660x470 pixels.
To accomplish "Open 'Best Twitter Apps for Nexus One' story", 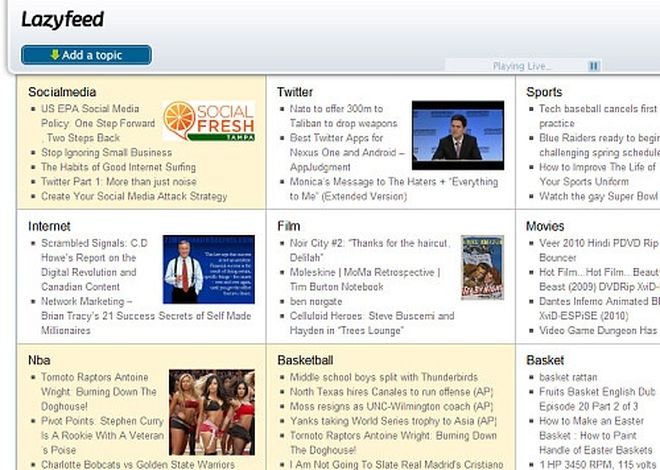I will click(x=347, y=152).
